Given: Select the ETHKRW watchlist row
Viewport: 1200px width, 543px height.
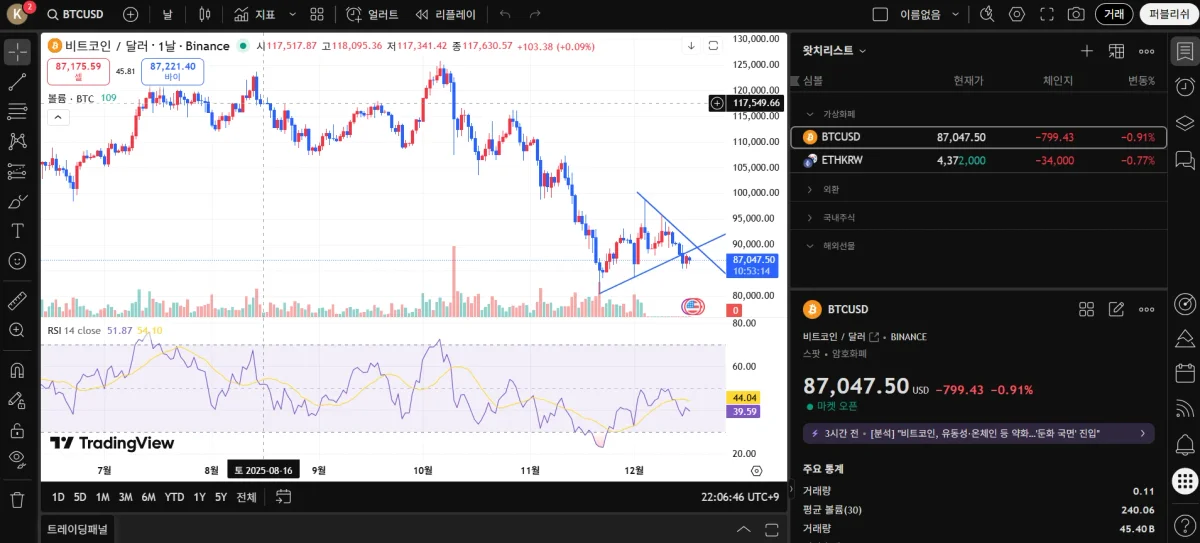Looking at the screenshot, I should click(978, 160).
